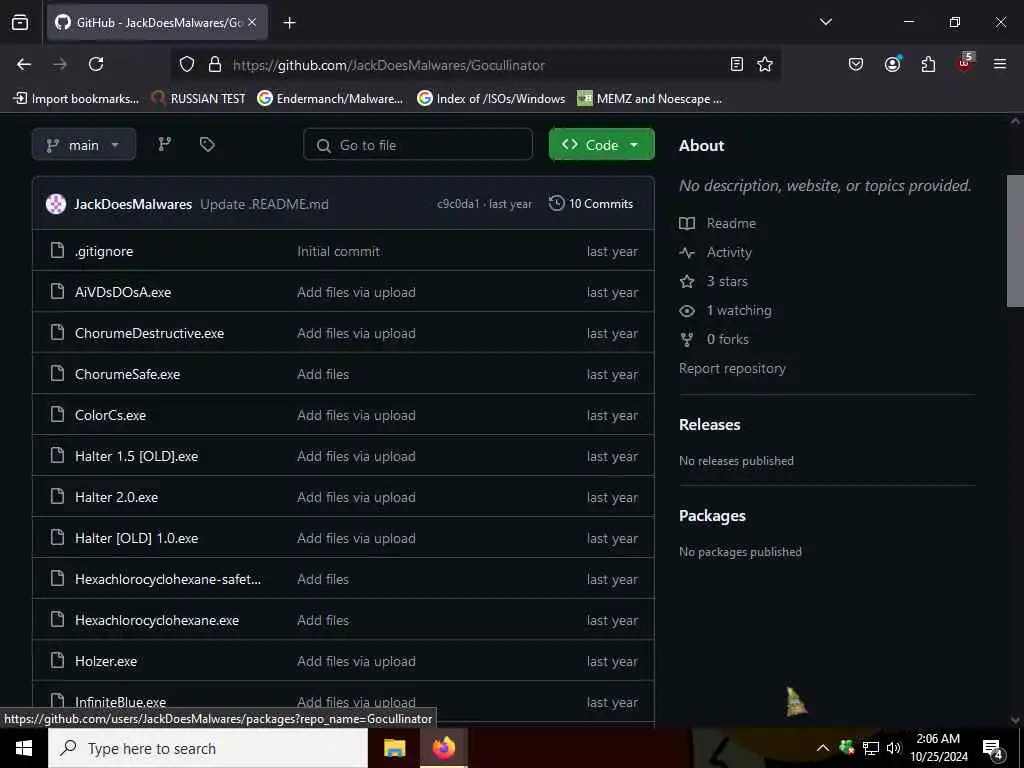Open the Pocket save icon

pyautogui.click(x=856, y=64)
